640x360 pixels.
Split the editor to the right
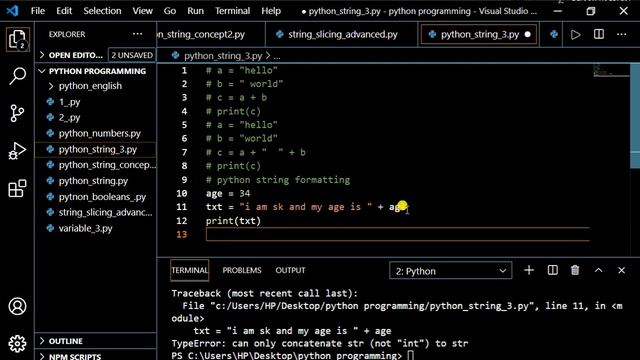point(599,34)
